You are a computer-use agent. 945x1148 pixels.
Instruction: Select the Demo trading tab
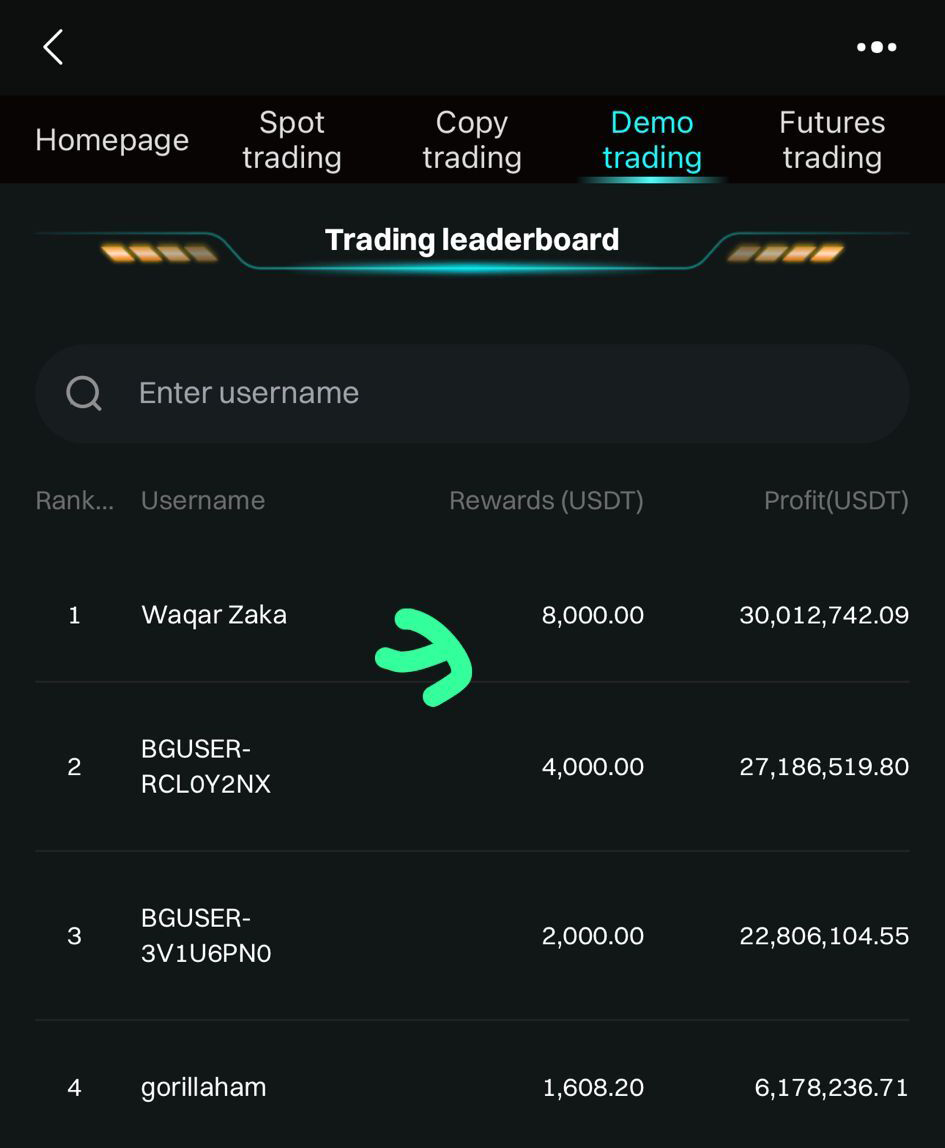pyautogui.click(x=652, y=140)
